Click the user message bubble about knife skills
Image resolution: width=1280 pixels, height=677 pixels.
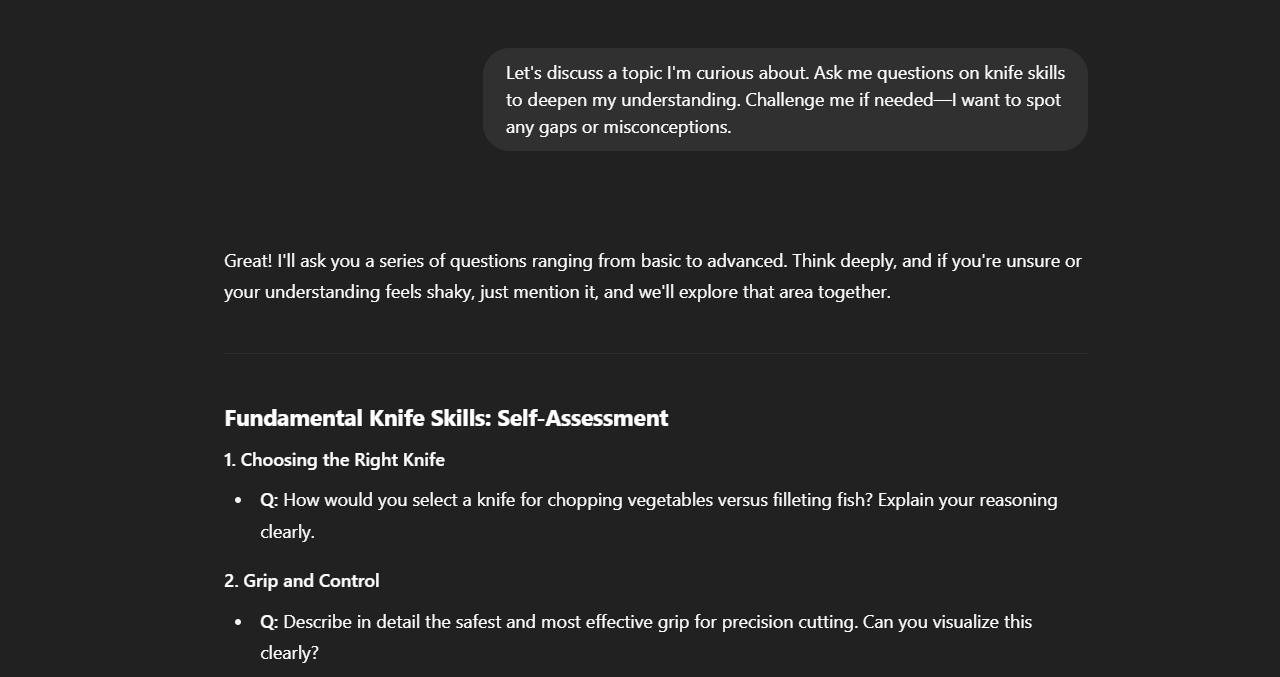(x=785, y=100)
